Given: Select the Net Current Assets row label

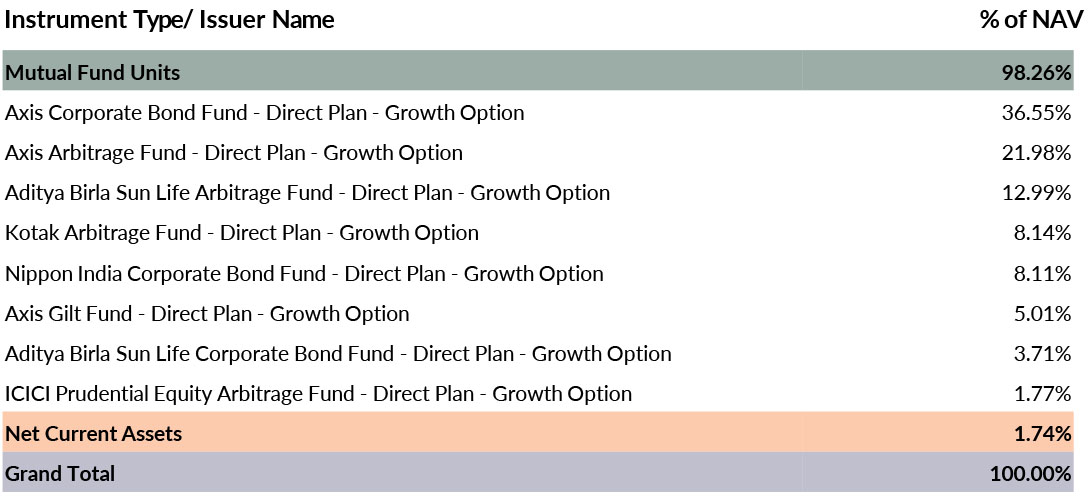Looking at the screenshot, I should click(94, 434).
